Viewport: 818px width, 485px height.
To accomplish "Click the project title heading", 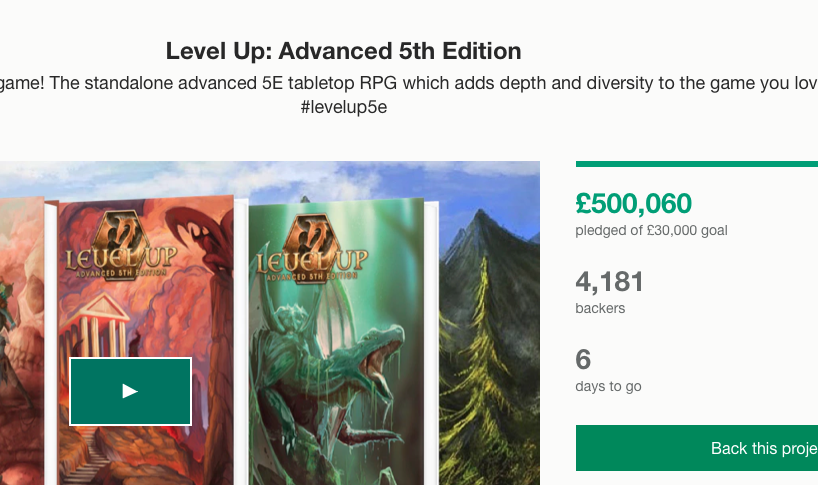I will click(x=343, y=51).
